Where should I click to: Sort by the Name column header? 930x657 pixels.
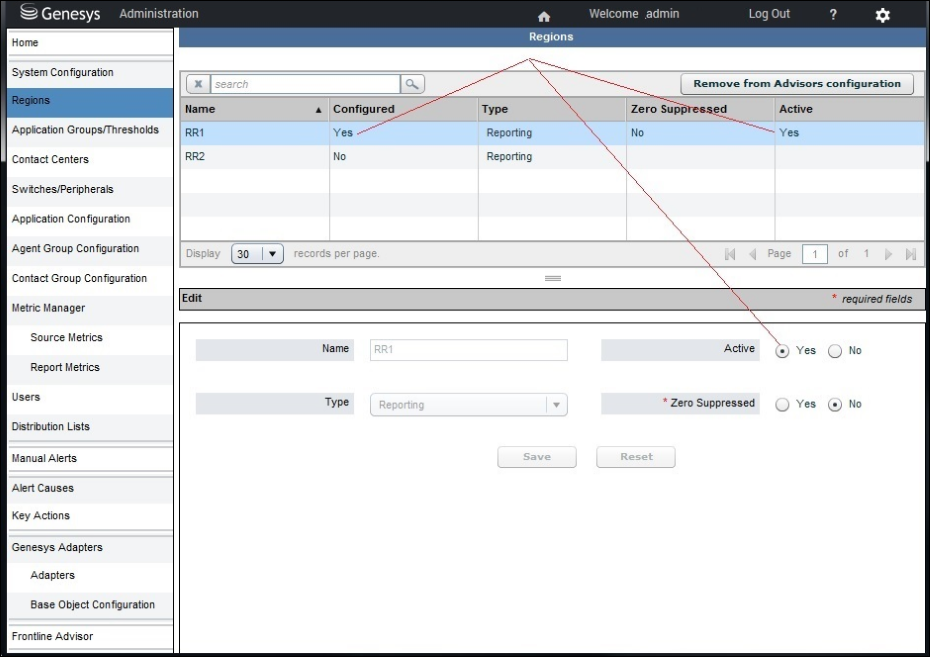click(x=254, y=109)
